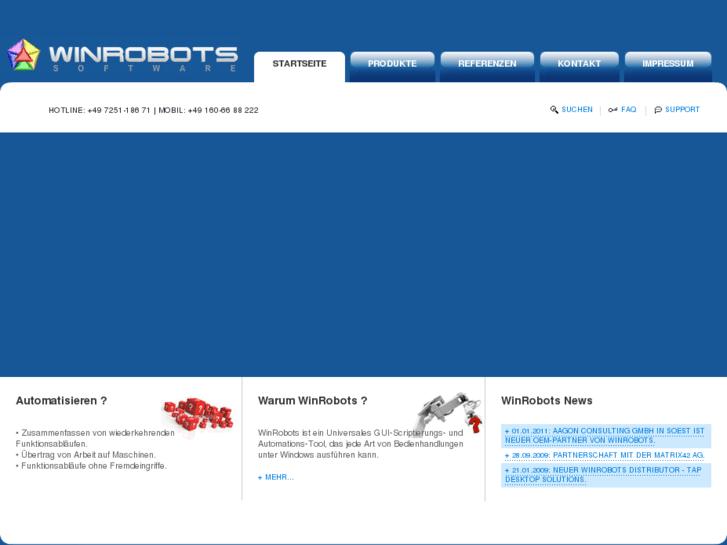Click the WinRobots GUI-Scriptierungs description paragraph
The height and width of the screenshot is (545, 727).
(361, 444)
